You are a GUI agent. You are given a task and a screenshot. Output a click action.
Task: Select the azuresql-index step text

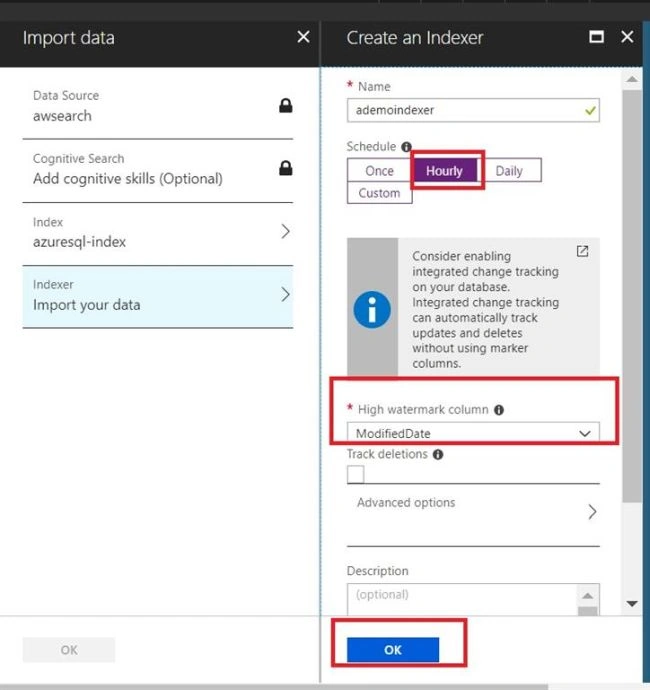pos(80,242)
